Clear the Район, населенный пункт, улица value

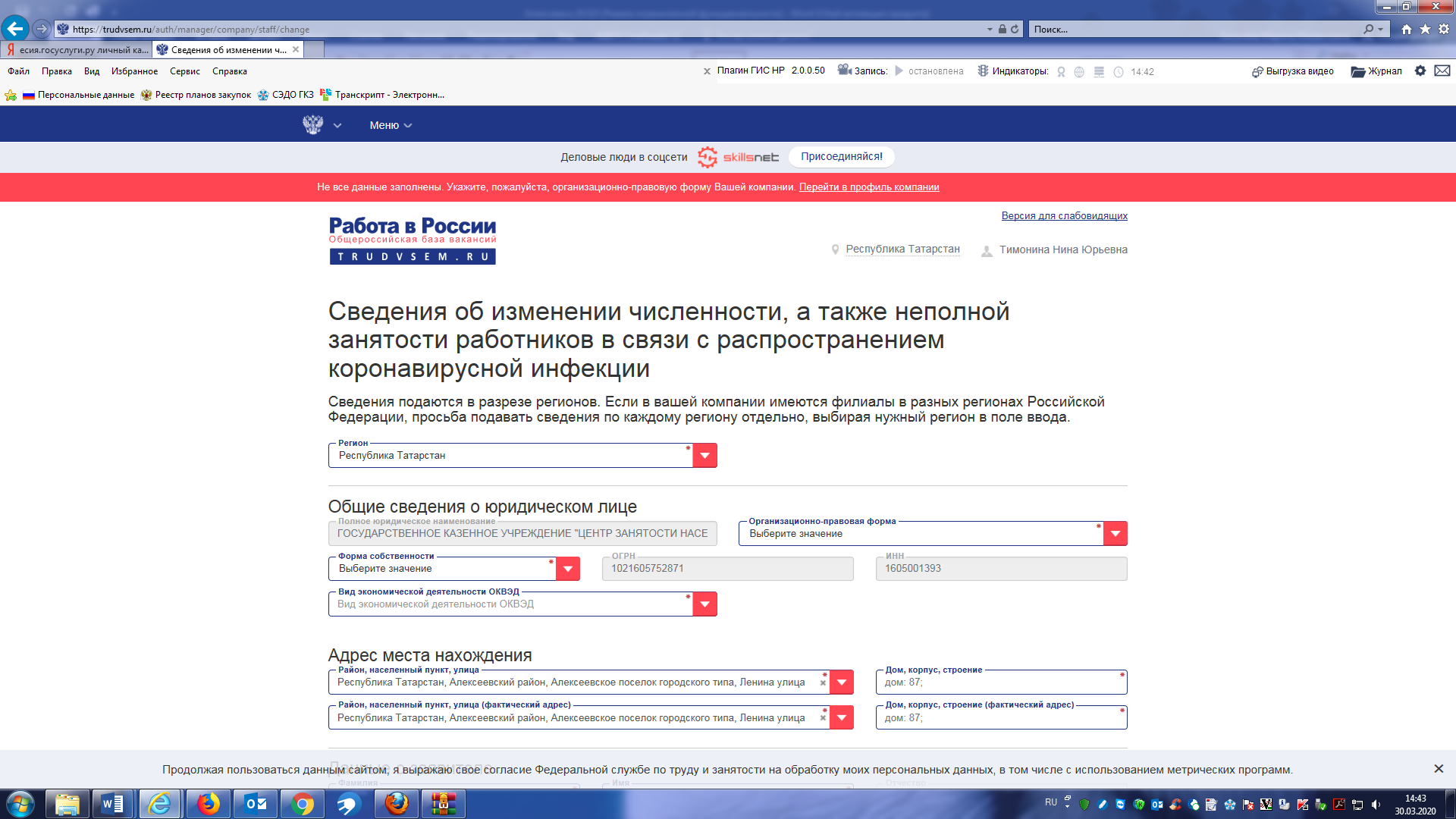pos(823,682)
